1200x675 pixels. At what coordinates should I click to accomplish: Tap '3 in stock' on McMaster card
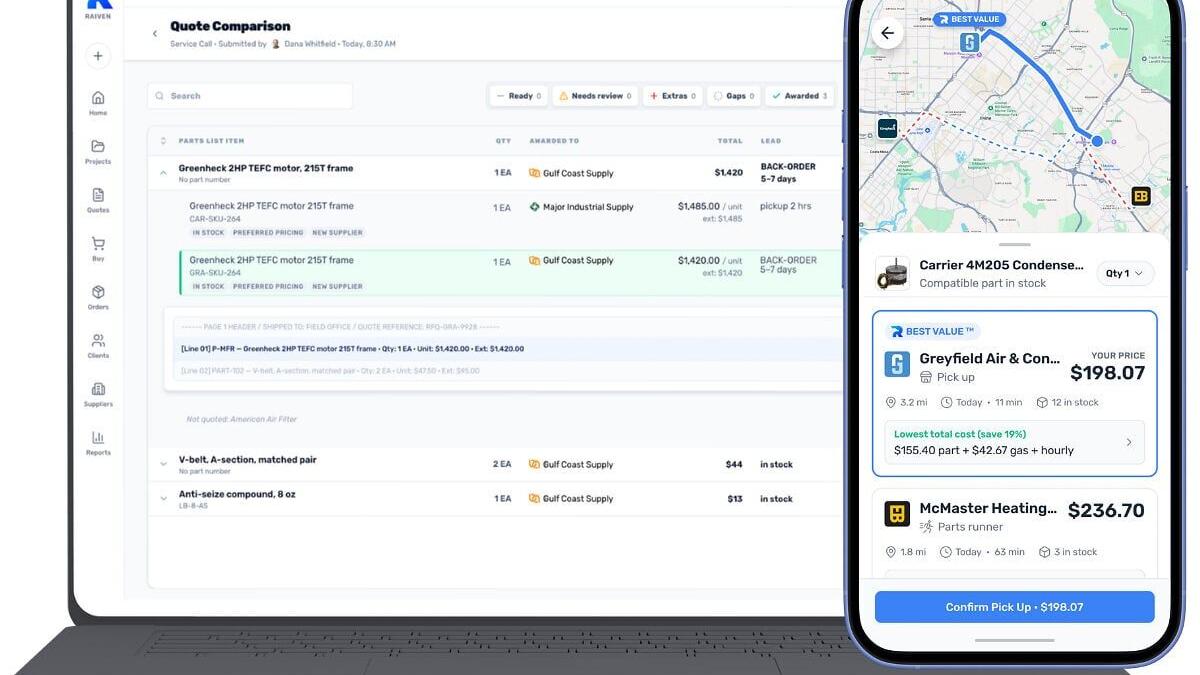[1068, 551]
